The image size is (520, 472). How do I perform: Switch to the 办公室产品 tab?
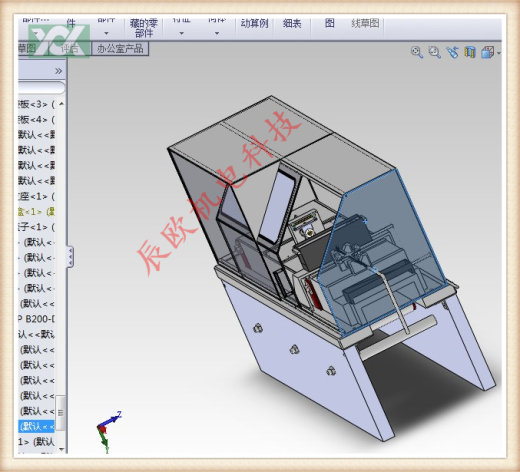pos(120,49)
